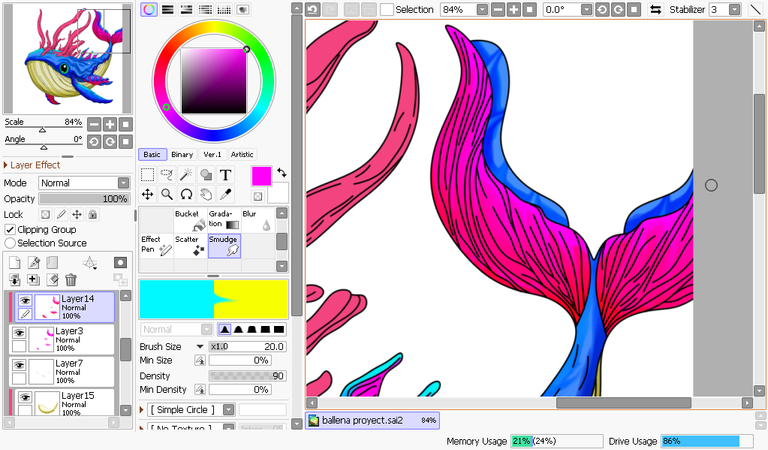
Task: Show the RGB sliders color panel
Action: pos(168,9)
